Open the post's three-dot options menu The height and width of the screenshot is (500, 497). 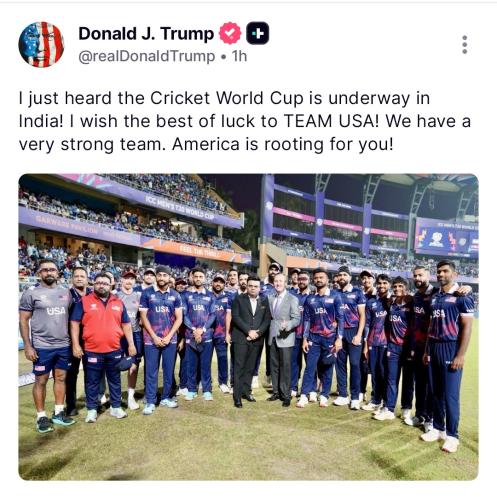[465, 45]
